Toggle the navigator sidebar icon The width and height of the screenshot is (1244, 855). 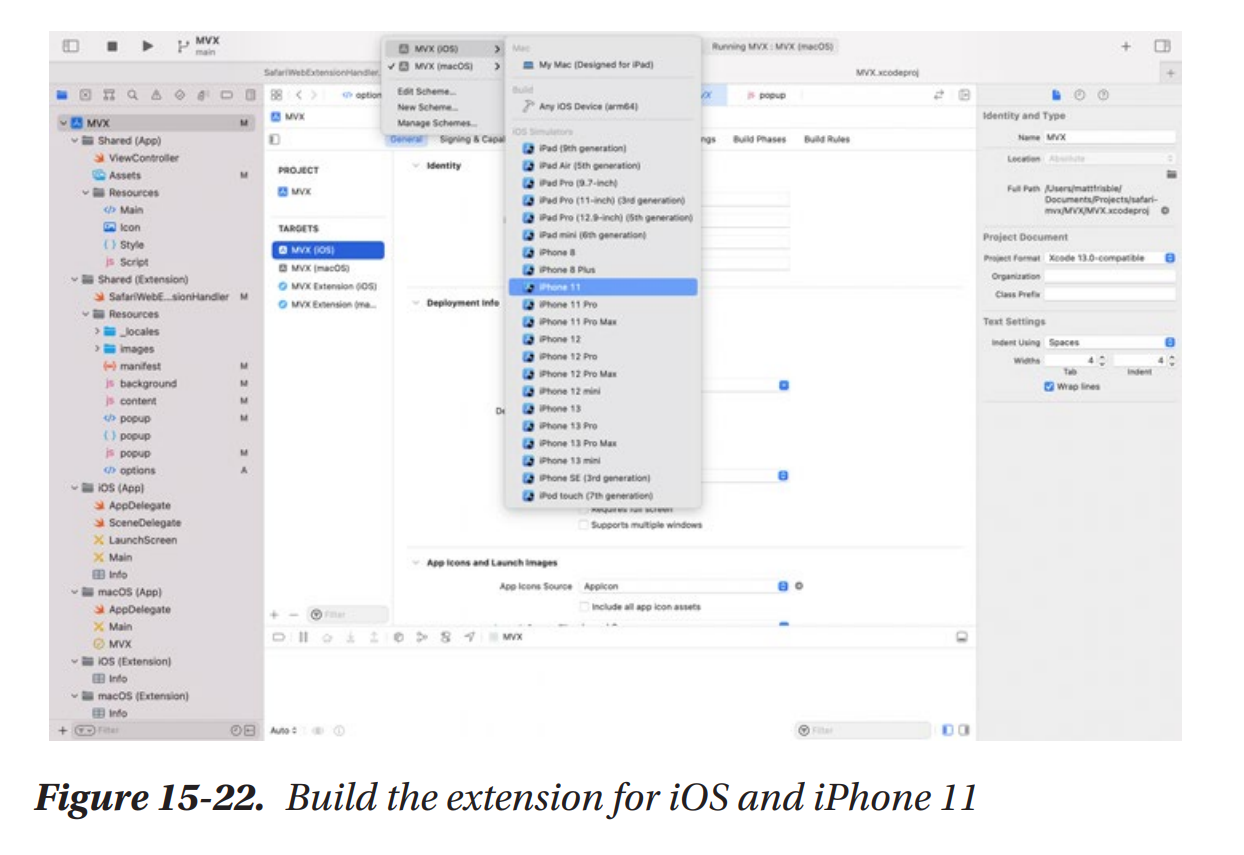click(x=71, y=46)
